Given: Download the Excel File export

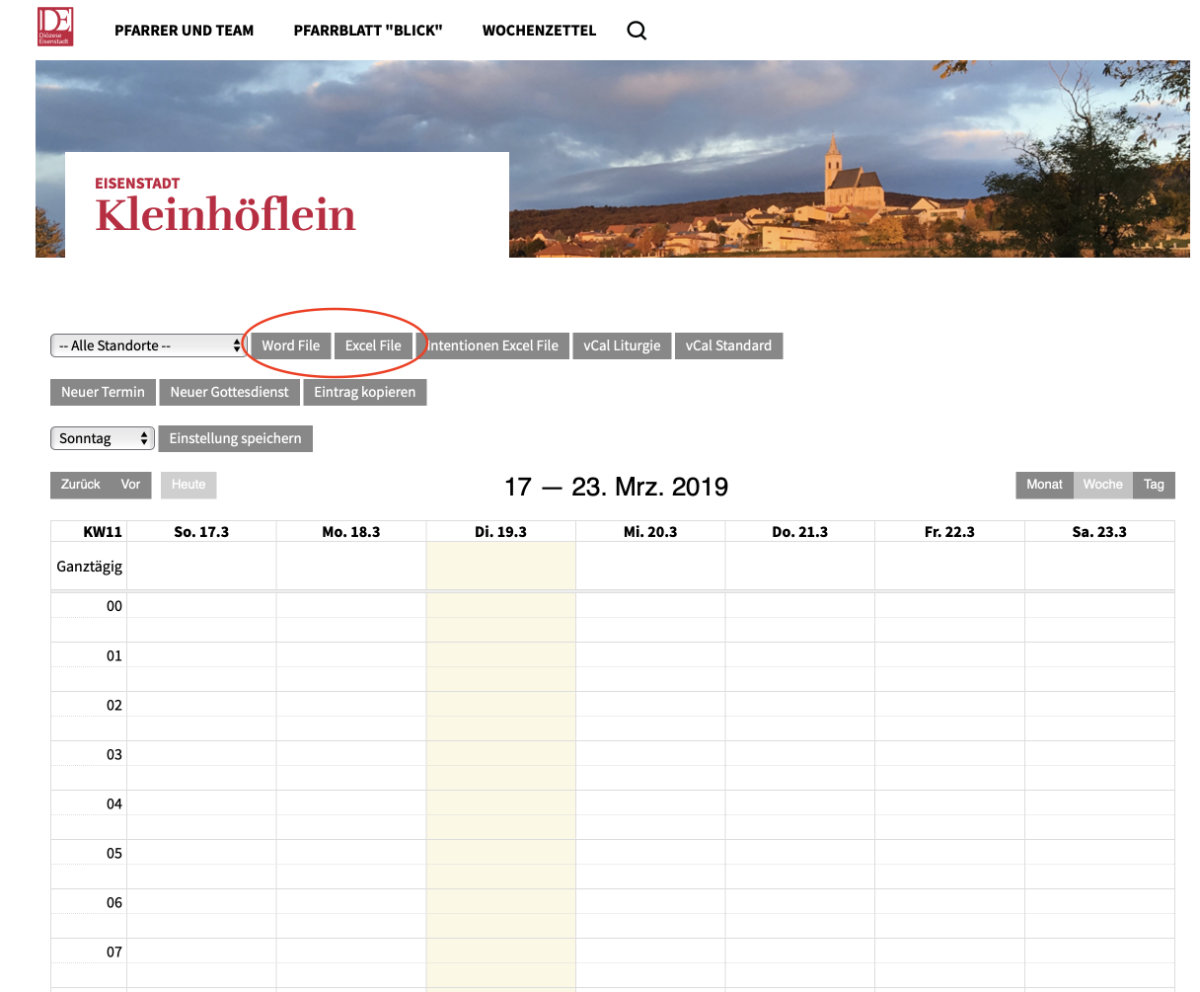Looking at the screenshot, I should (x=373, y=345).
